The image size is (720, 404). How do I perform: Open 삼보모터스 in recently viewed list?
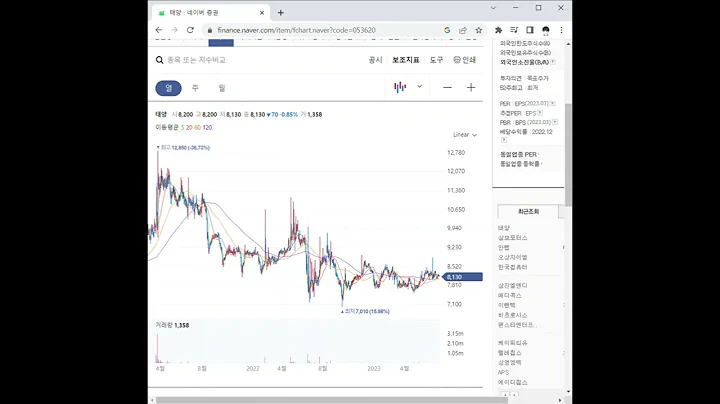(x=512, y=238)
